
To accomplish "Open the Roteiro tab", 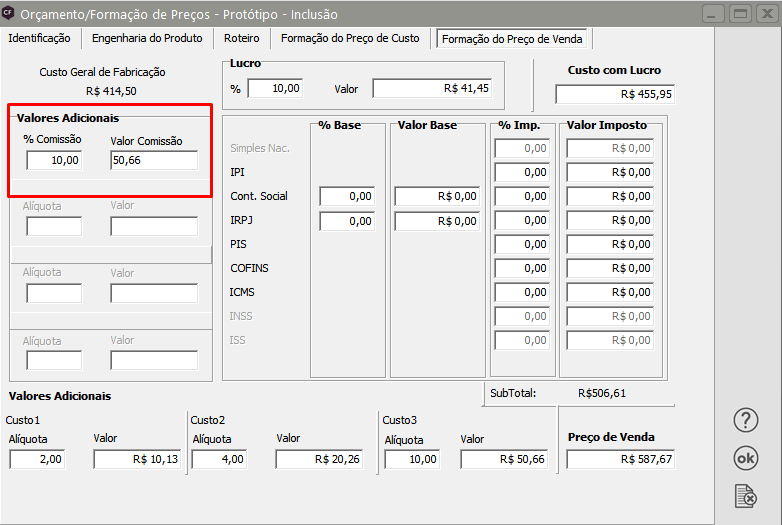I will click(x=242, y=38).
